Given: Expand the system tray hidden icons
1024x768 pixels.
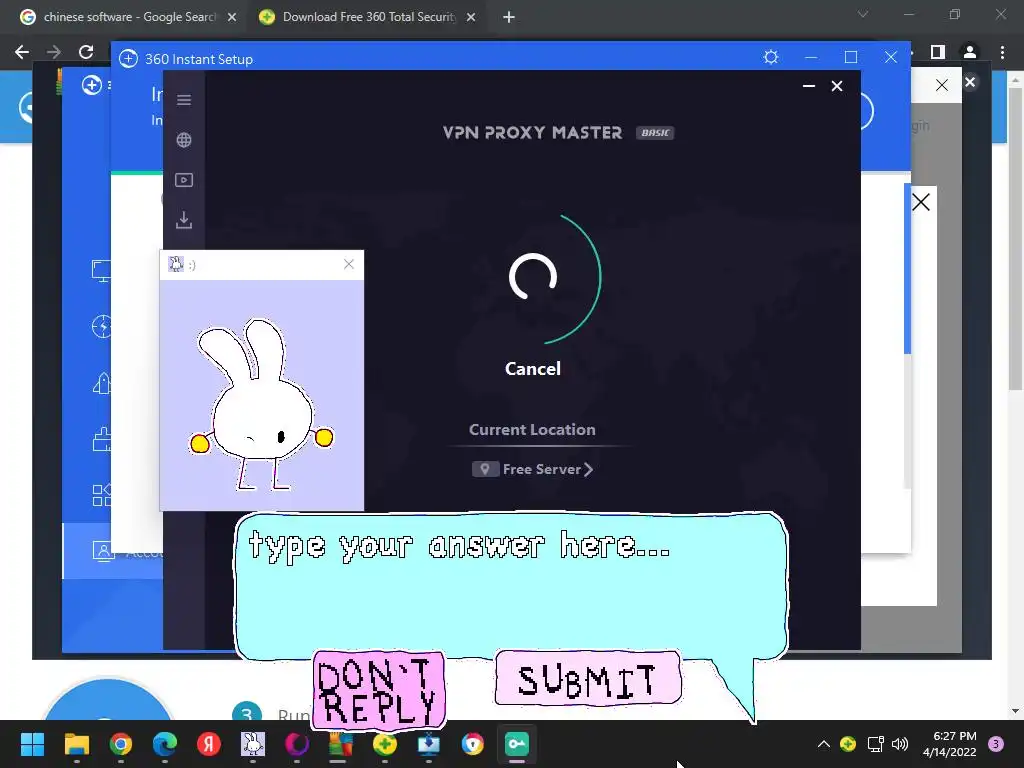Looking at the screenshot, I should click(x=824, y=744).
